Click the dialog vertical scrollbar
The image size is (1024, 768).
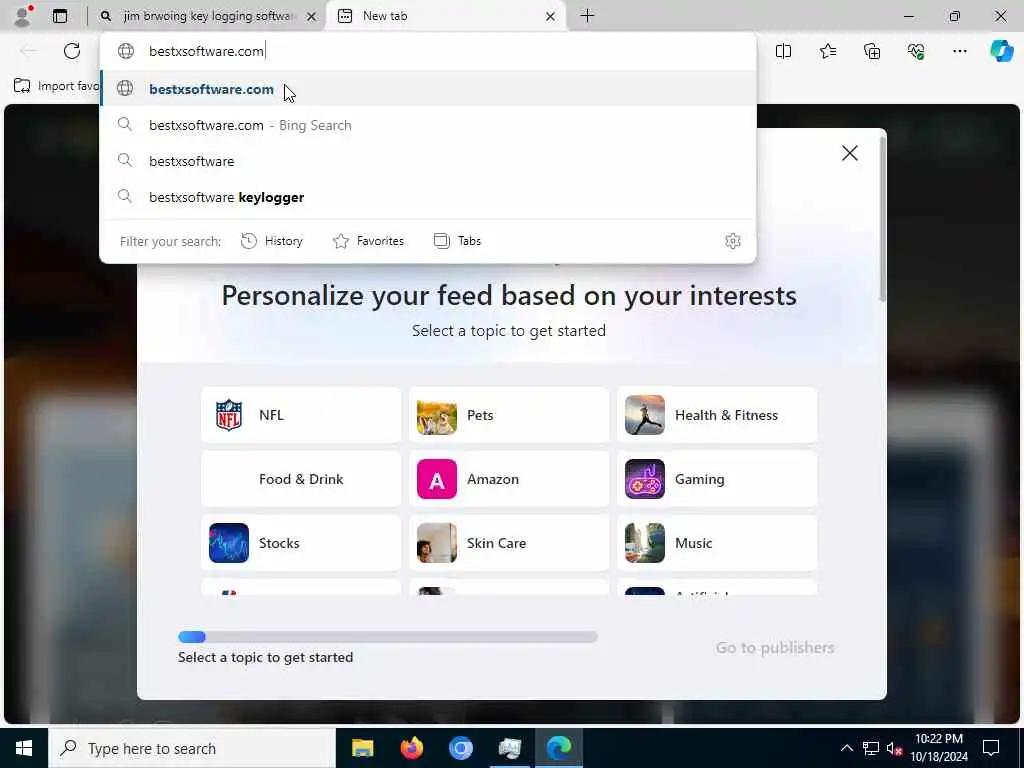[883, 219]
